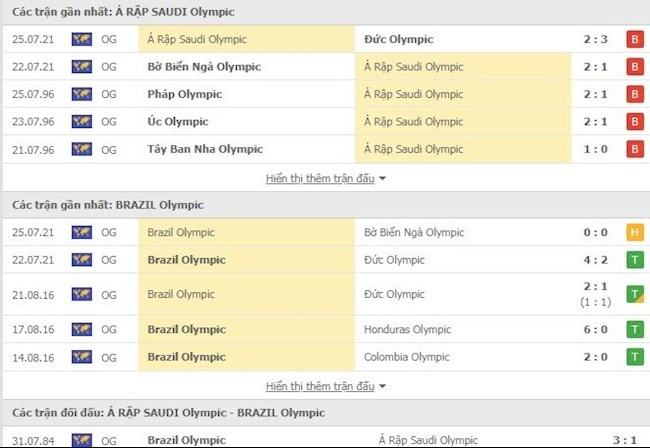Click the highlighted Brazil Olympic cell dated 14.08.16

point(186,357)
